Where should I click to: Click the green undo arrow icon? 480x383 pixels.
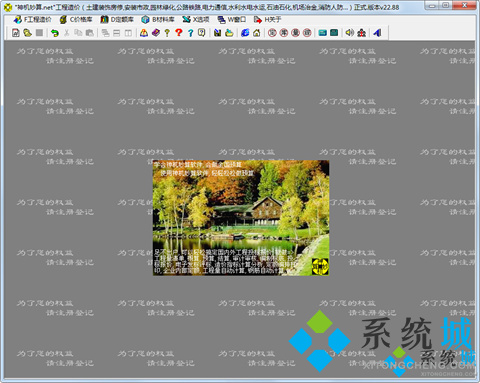[55, 33]
